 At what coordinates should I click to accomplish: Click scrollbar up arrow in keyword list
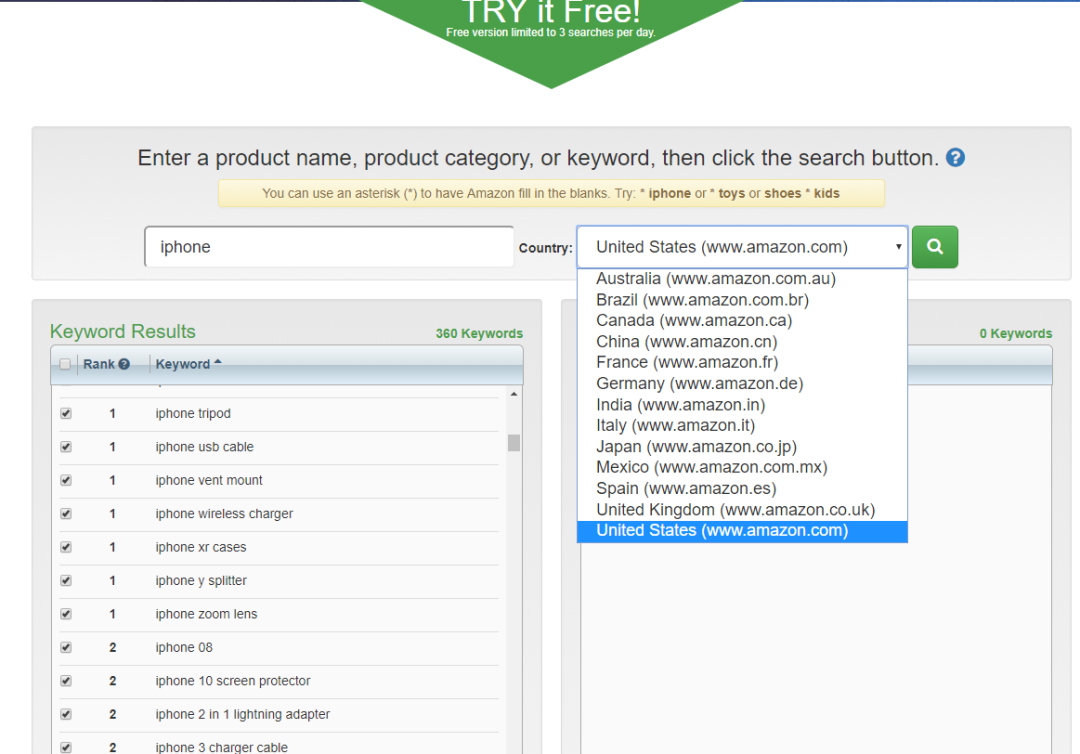(x=514, y=395)
